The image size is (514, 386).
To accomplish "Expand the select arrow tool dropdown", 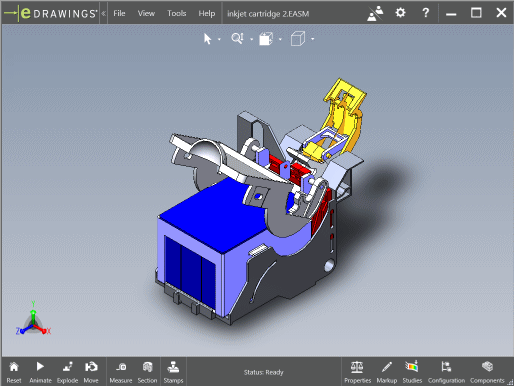I will click(219, 39).
